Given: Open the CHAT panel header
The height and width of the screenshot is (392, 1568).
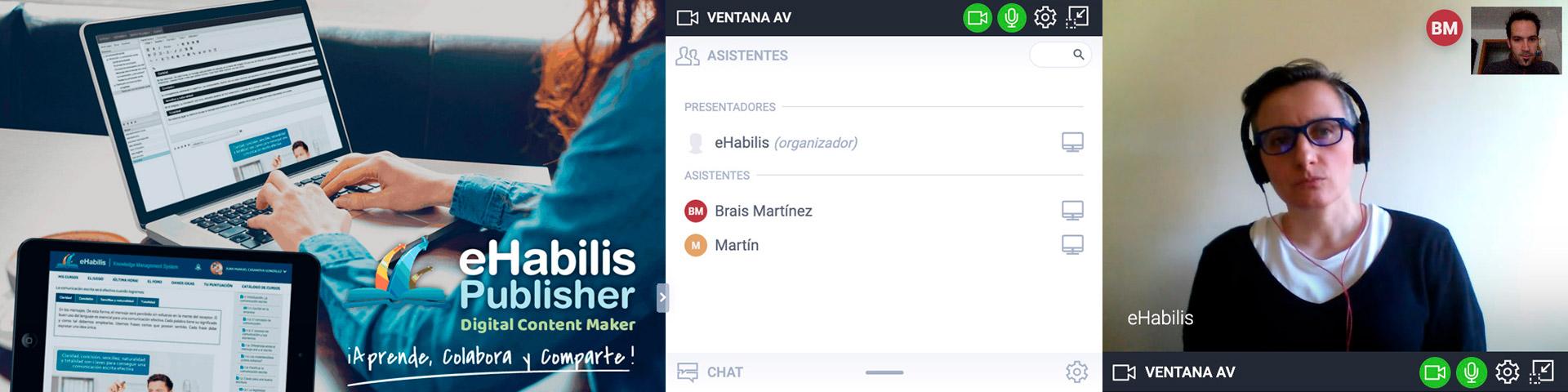Looking at the screenshot, I should [x=724, y=372].
